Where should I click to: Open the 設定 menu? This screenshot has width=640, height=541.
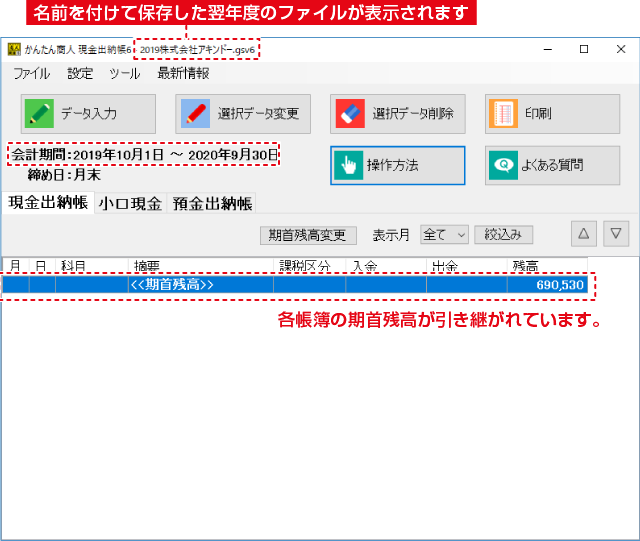coord(80,73)
